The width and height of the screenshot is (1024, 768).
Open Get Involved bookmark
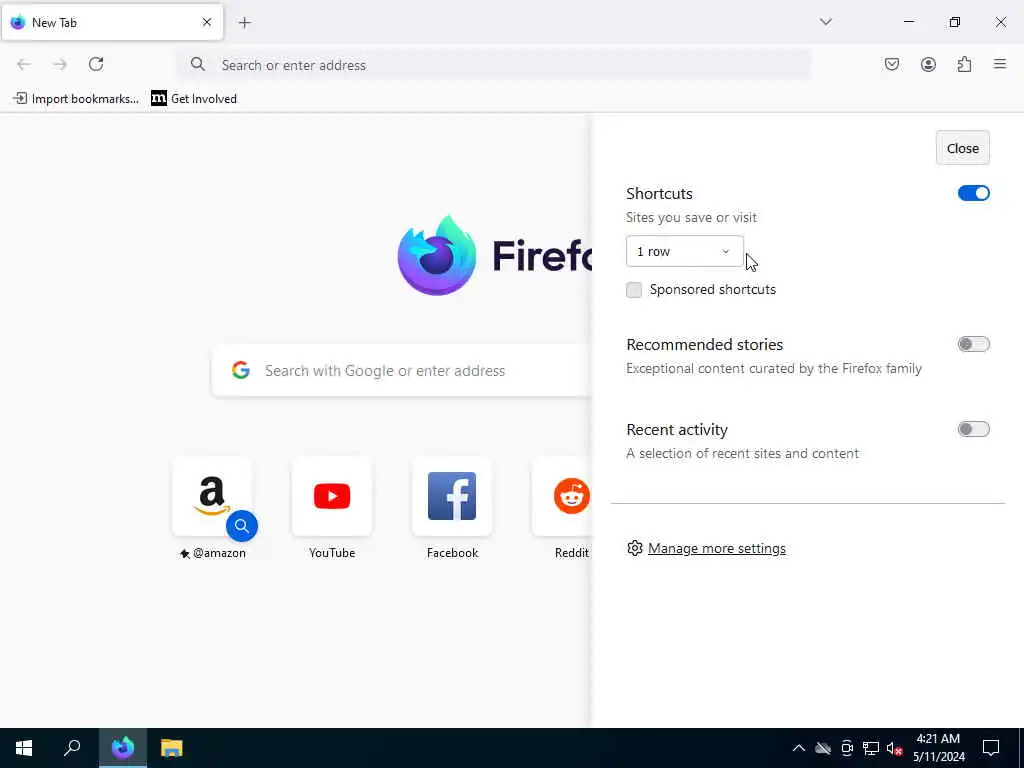point(194,99)
